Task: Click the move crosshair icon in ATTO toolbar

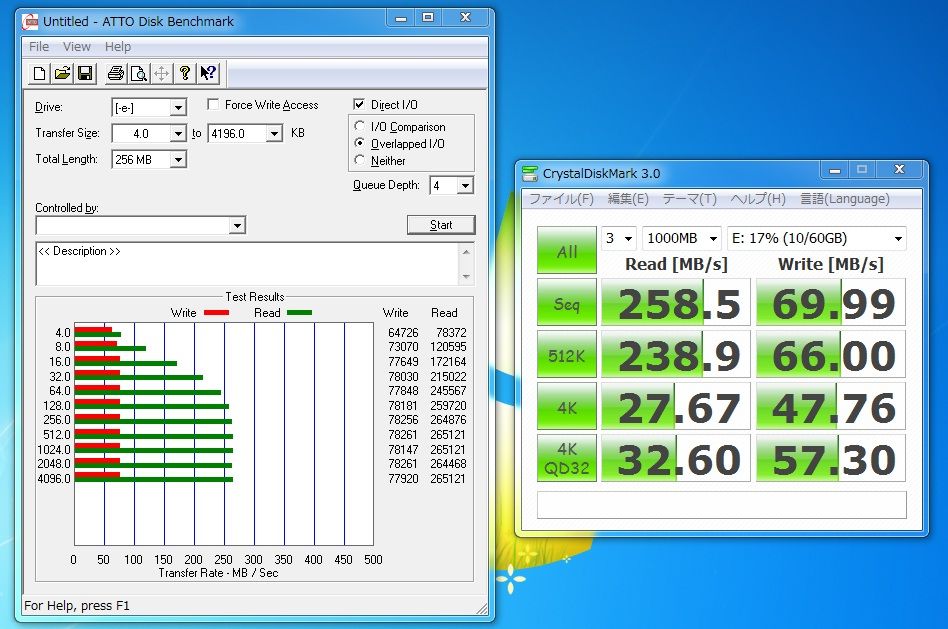Action: pyautogui.click(x=161, y=74)
